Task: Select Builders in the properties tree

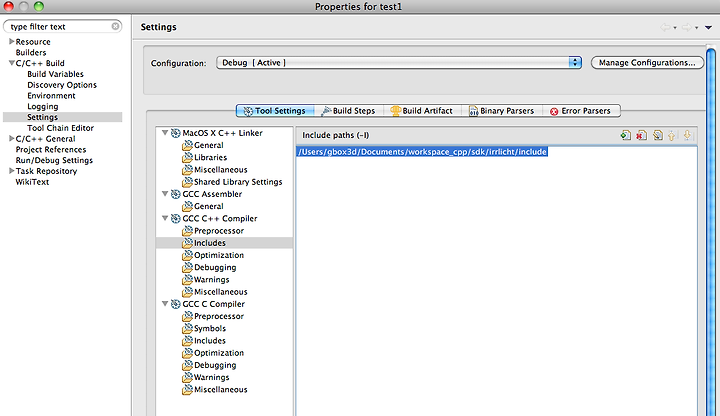Action: (31, 52)
